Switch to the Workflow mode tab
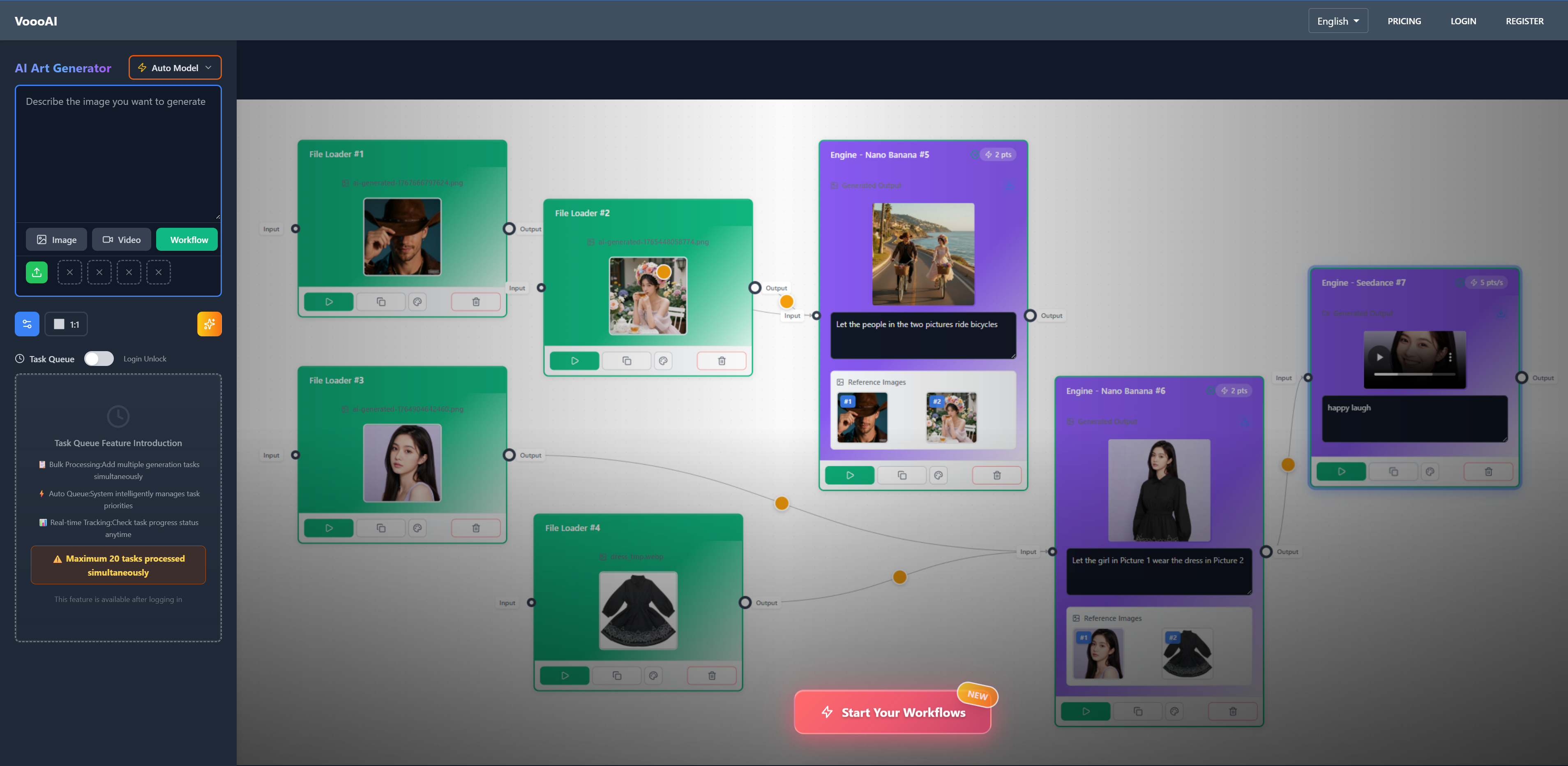 click(x=188, y=240)
